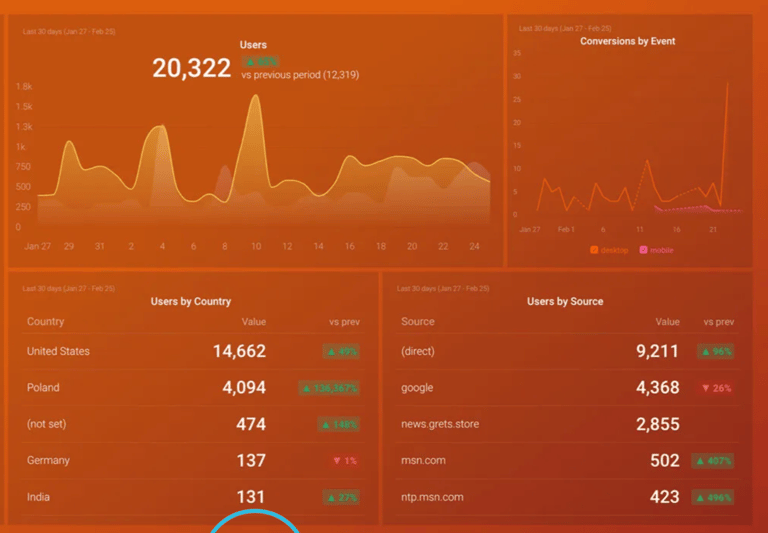Screen dimensions: 768x533
Task: Select the msn.com source row
Action: [567, 460]
